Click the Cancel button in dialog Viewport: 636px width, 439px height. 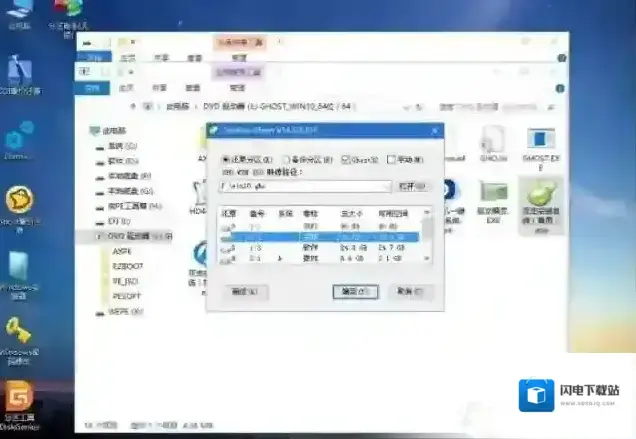406,292
